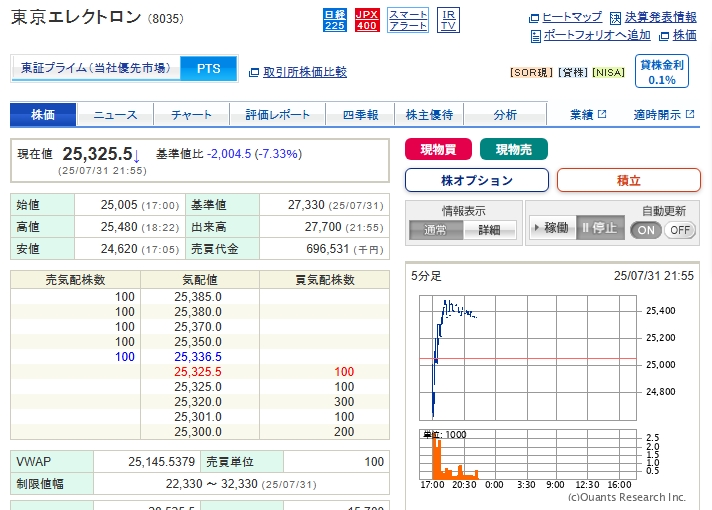Click the calendar icon beside 決算発表情報

pos(615,18)
